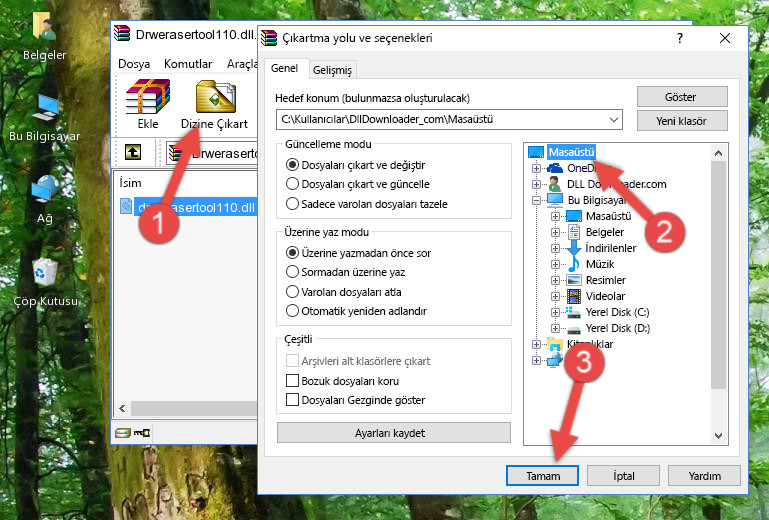Expand the Kitaplıklar tree node

click(536, 344)
